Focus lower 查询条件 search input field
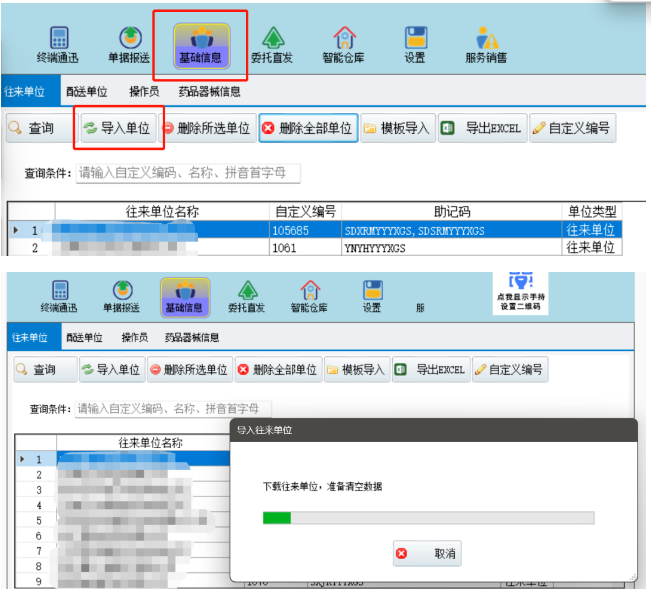Screen dimensions: 651x597 (x=173, y=409)
